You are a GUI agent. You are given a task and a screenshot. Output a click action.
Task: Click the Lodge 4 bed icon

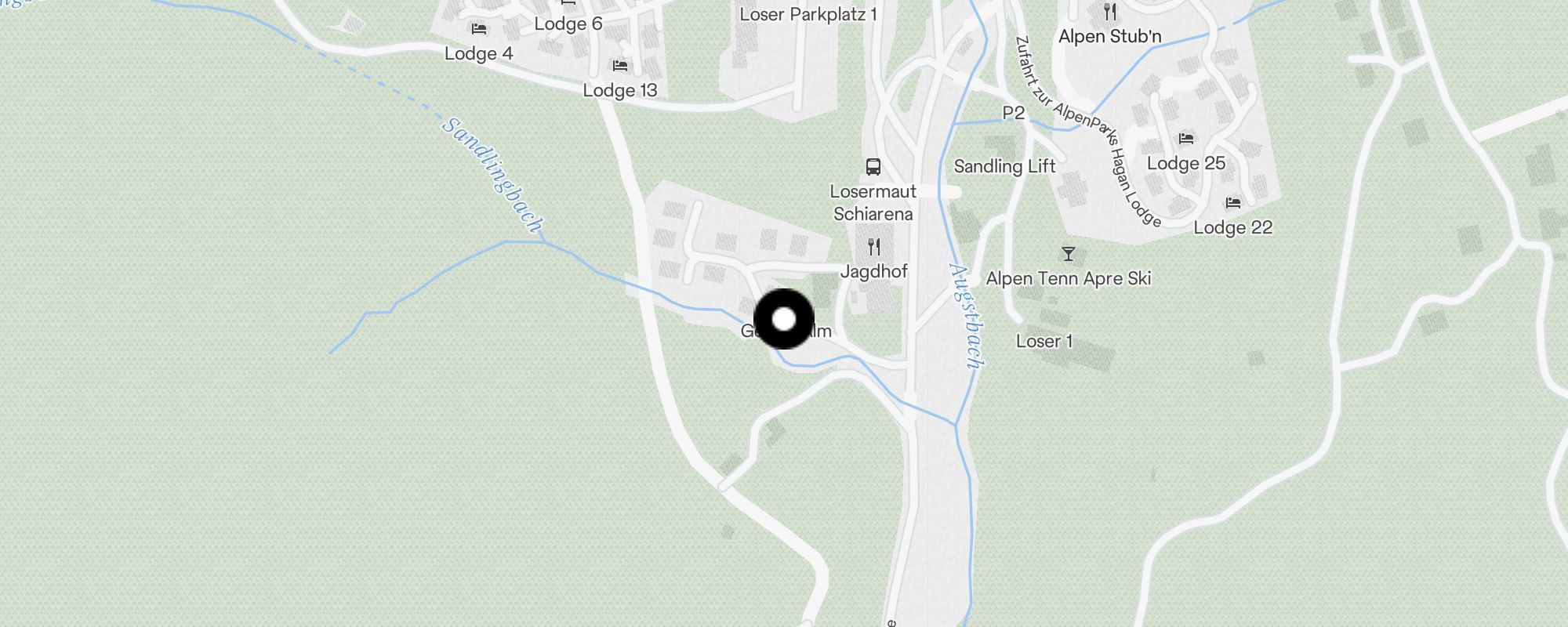point(478,29)
